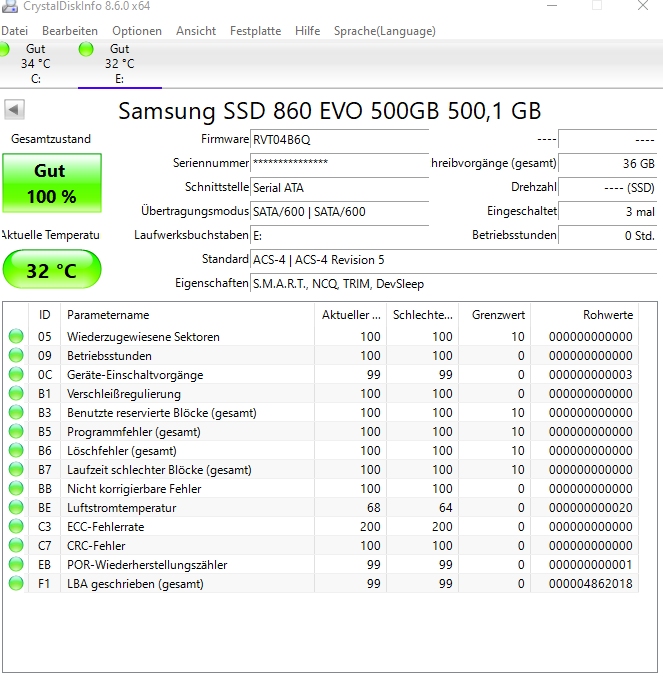Click status icon of POR-Wiederherstellungszähler row

(16, 565)
